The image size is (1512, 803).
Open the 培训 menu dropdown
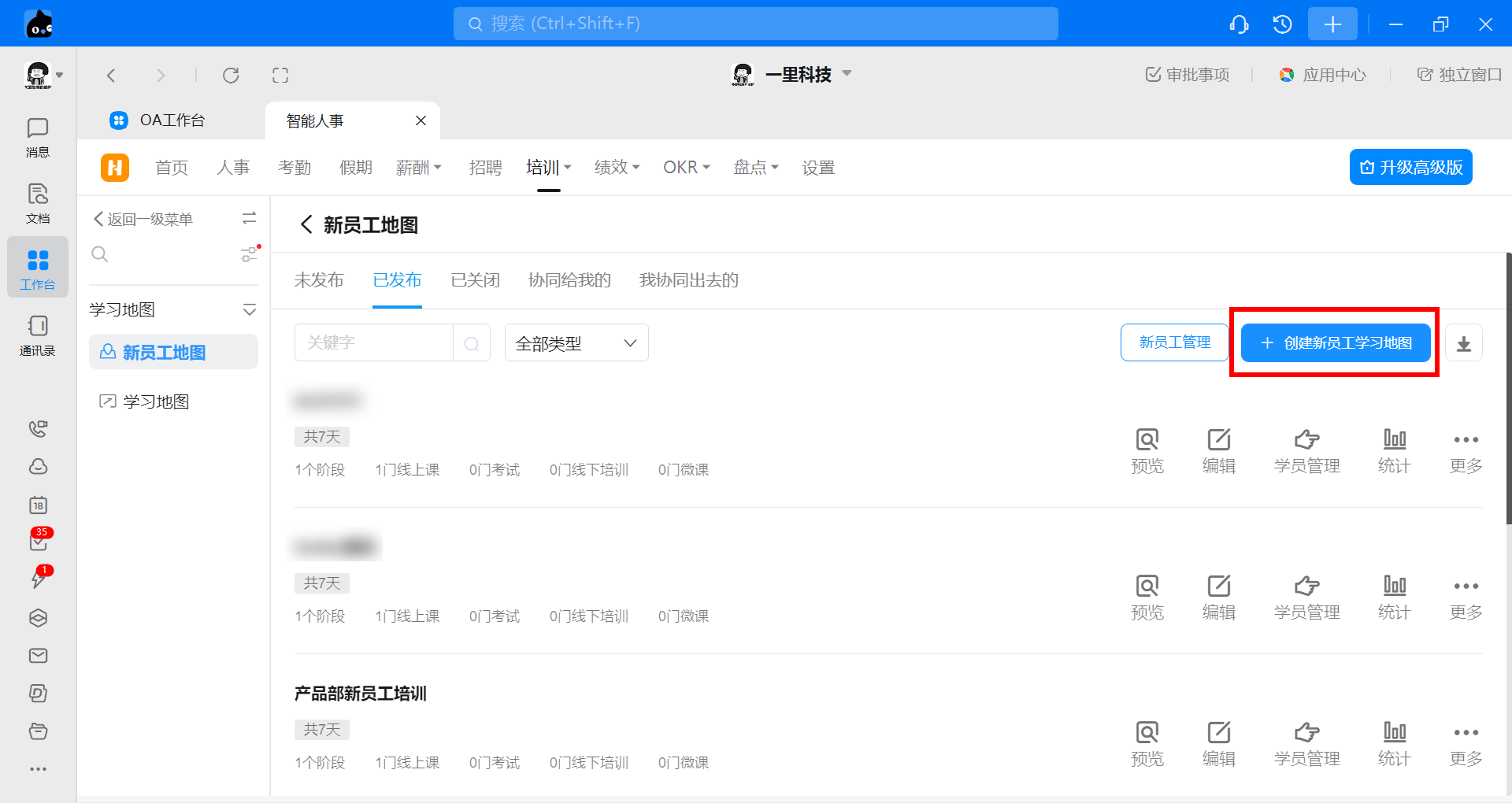point(548,168)
